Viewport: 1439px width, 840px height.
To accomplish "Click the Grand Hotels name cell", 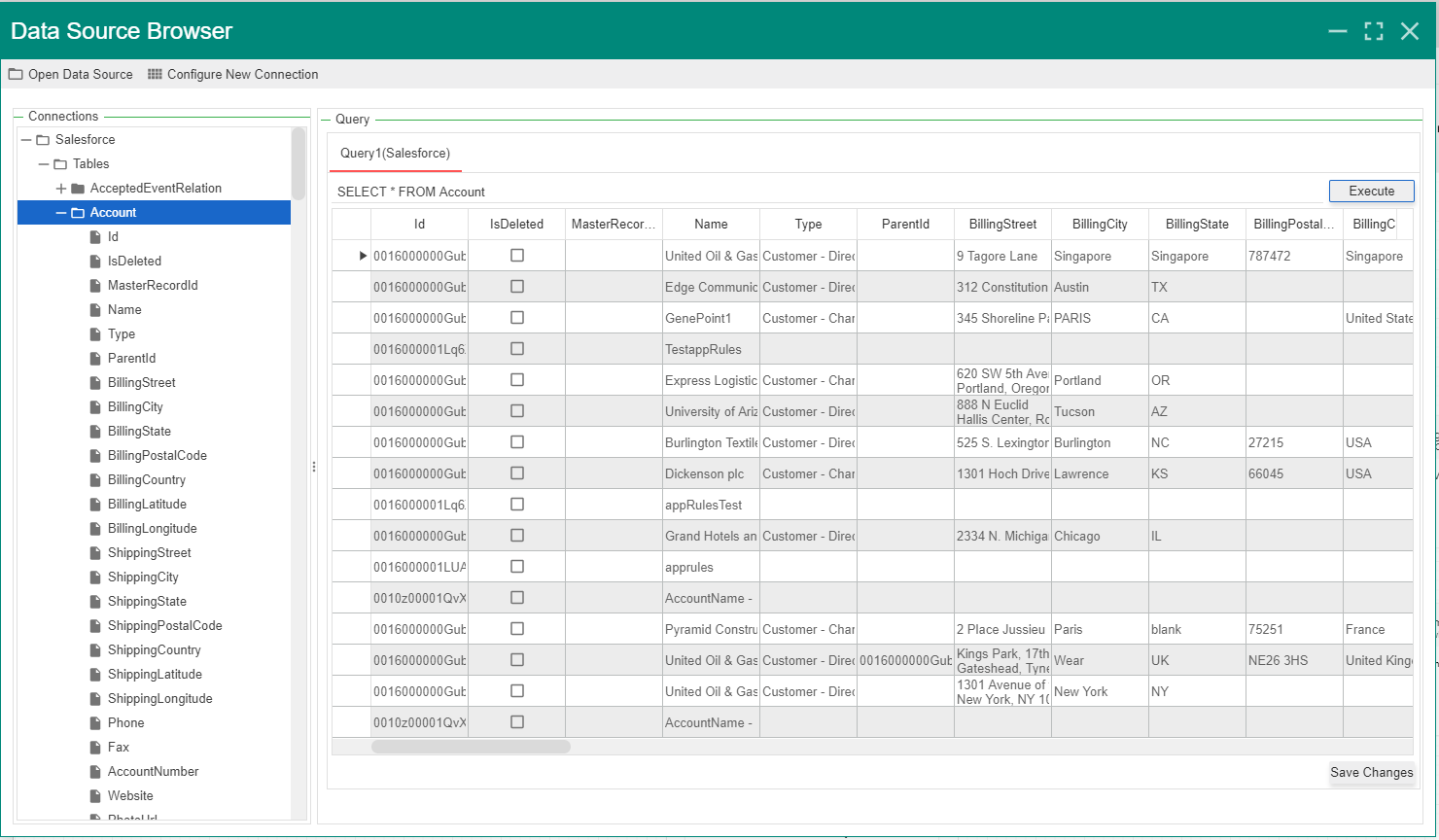I will coord(711,536).
